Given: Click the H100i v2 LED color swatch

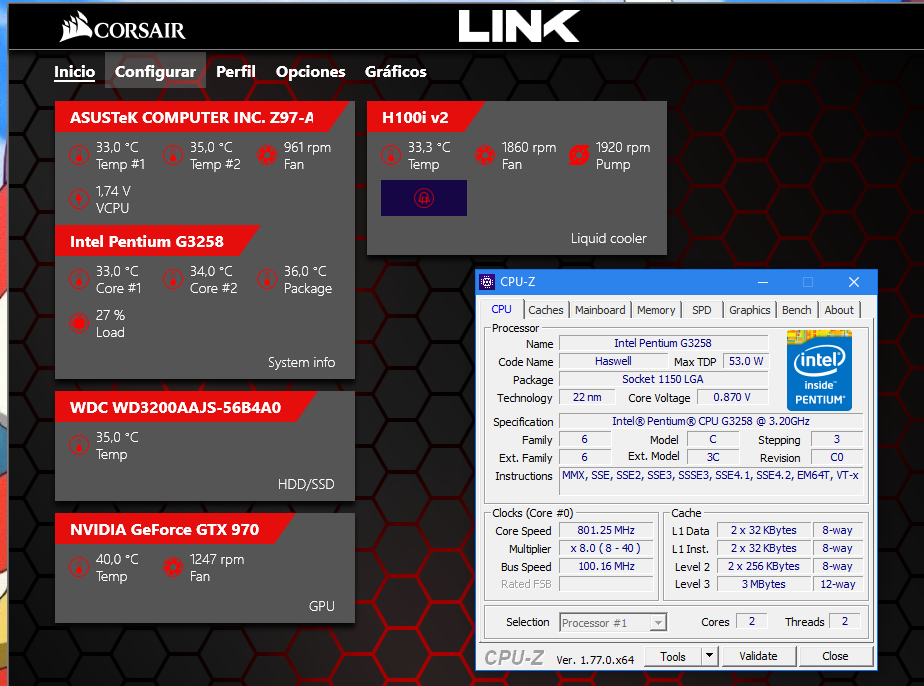Looking at the screenshot, I should coord(424,198).
